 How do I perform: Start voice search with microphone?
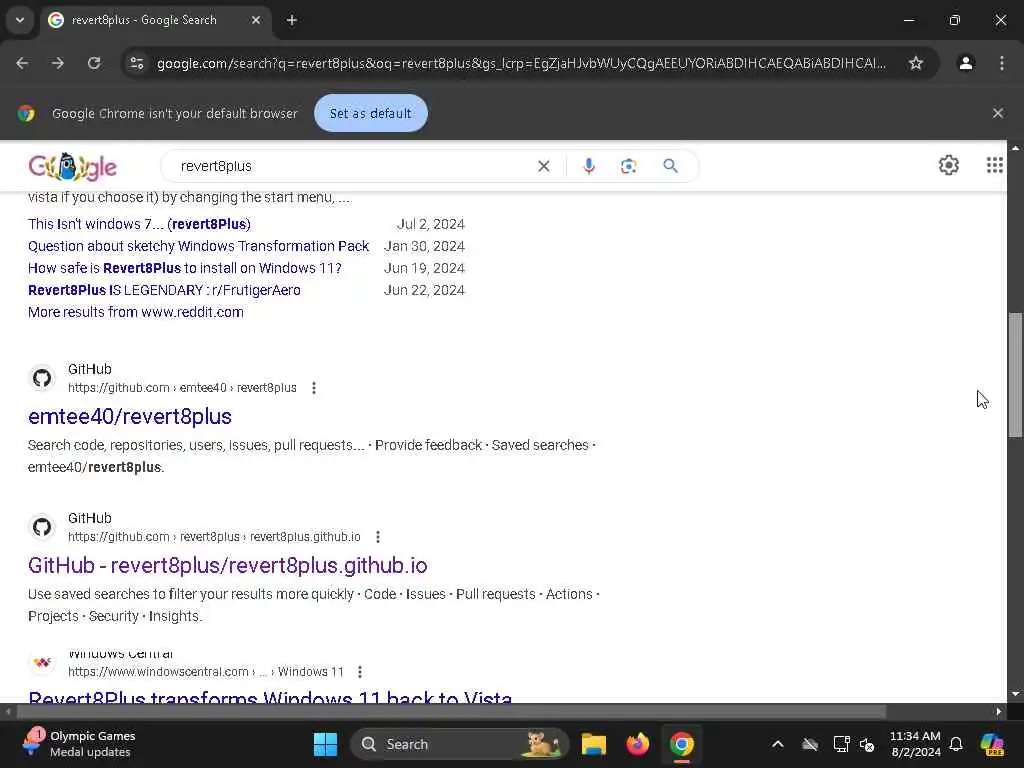[588, 167]
